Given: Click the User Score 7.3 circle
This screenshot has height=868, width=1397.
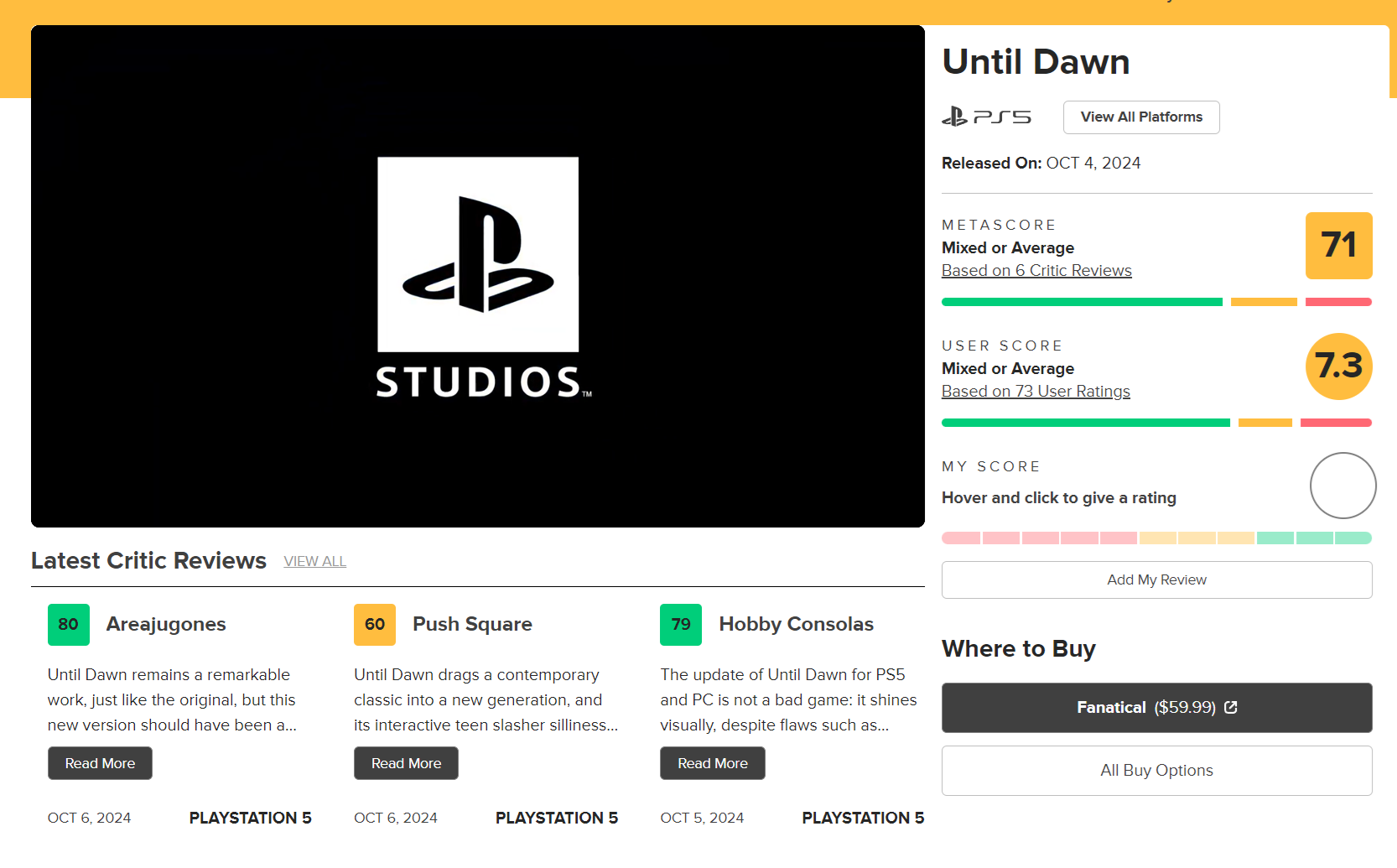Looking at the screenshot, I should pos(1339,366).
